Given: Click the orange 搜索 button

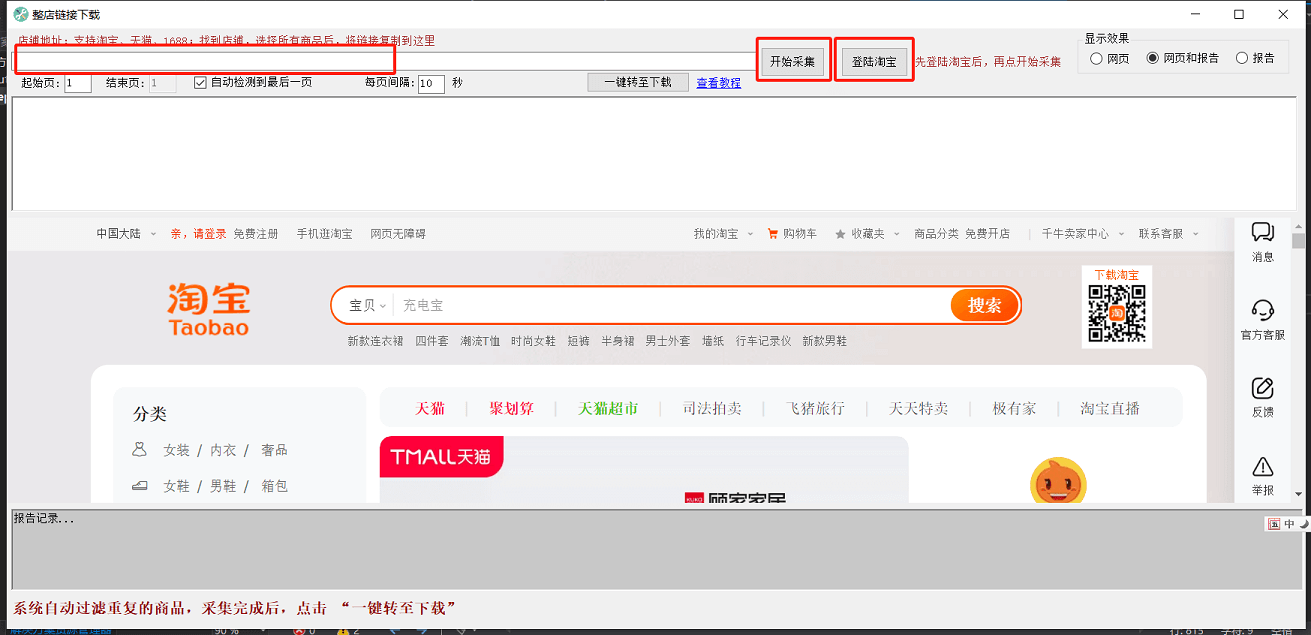Looking at the screenshot, I should 985,305.
